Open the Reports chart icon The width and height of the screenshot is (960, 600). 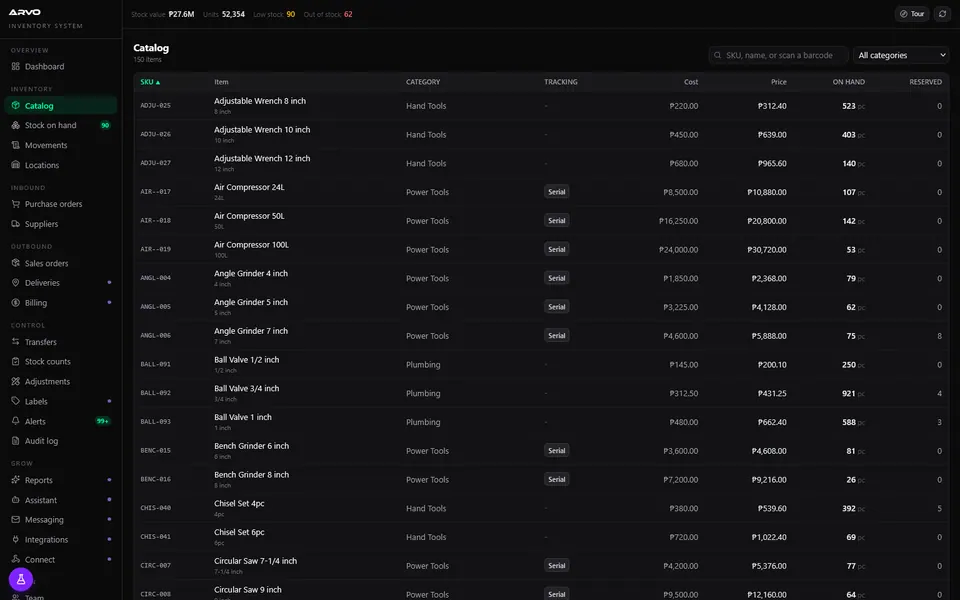[16, 480]
